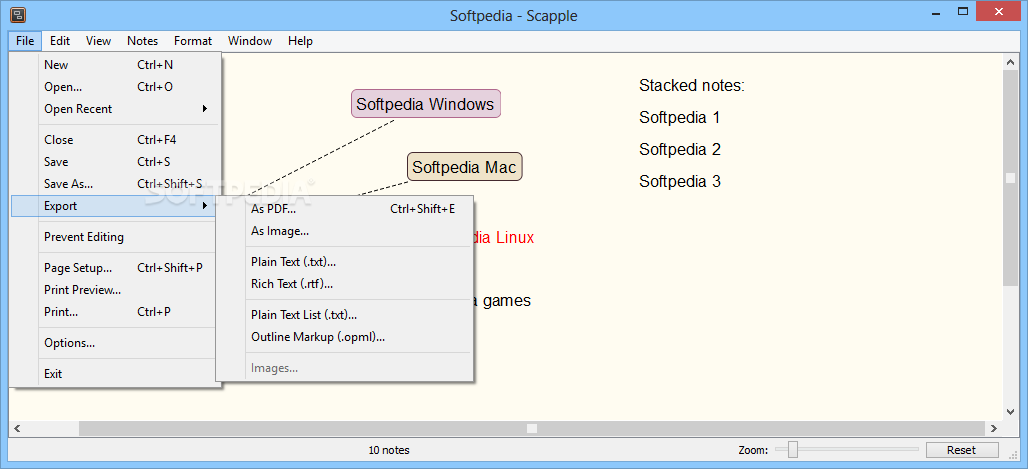Expand the Open Recent submenu

115,109
